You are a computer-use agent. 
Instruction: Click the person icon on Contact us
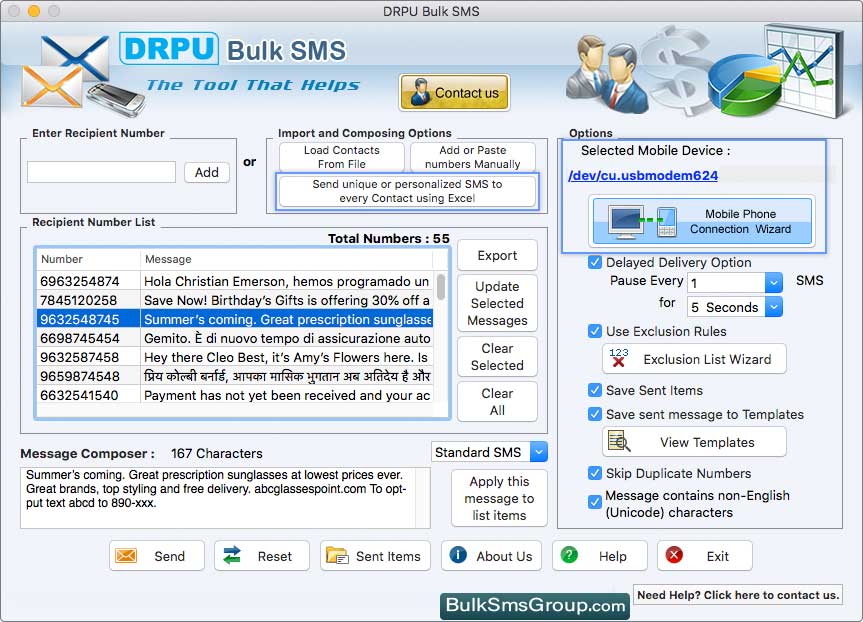coord(420,92)
